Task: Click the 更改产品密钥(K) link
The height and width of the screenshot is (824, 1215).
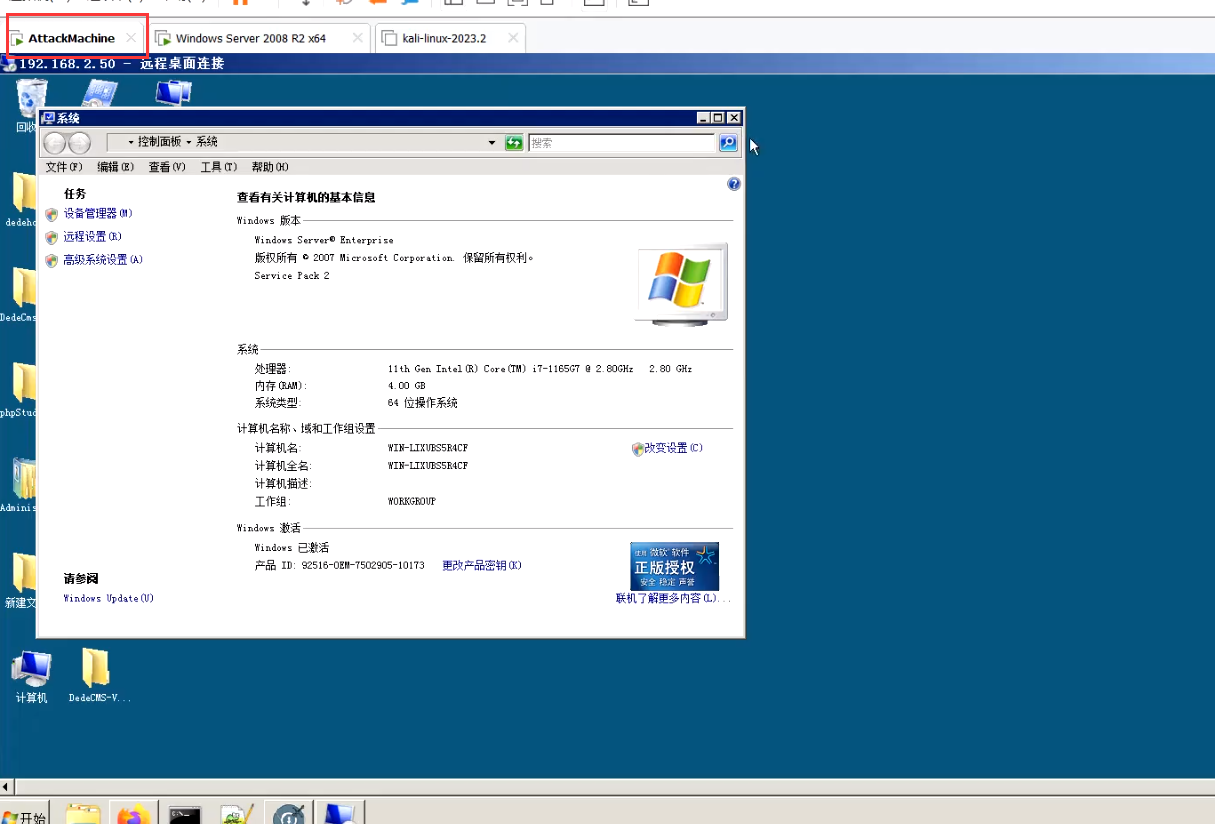Action: coord(482,566)
